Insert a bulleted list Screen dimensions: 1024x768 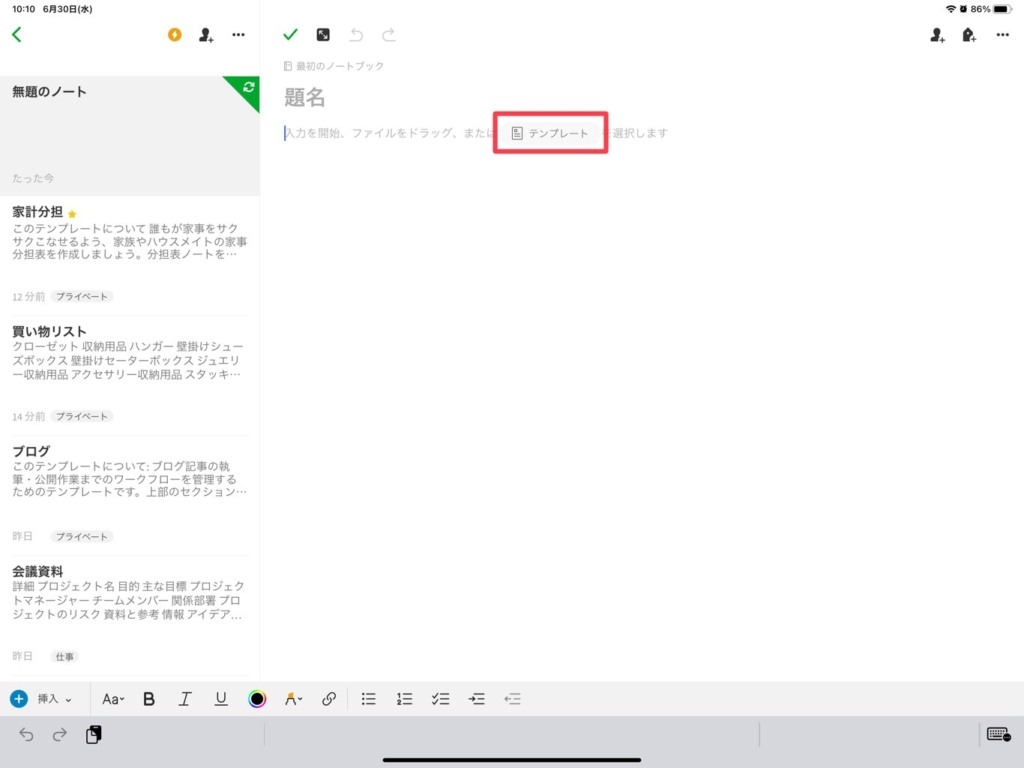tap(368, 699)
